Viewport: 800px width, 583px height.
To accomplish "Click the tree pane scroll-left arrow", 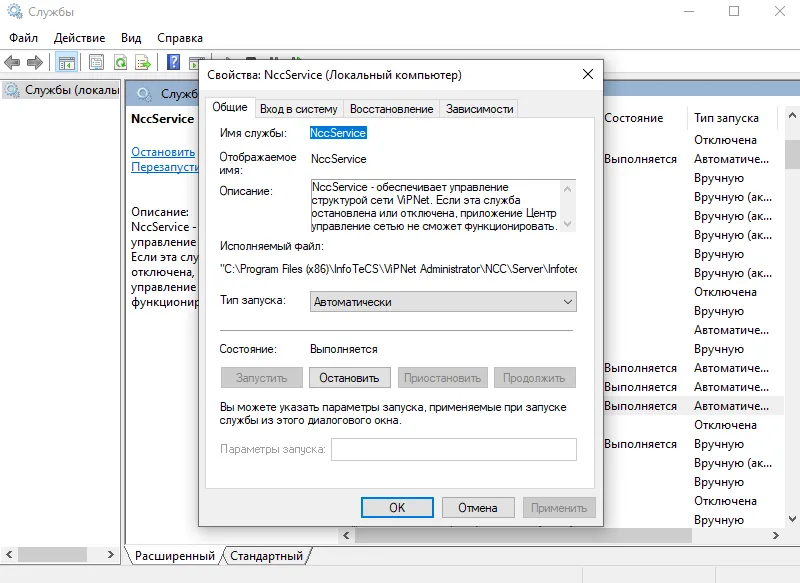I will coord(9,554).
